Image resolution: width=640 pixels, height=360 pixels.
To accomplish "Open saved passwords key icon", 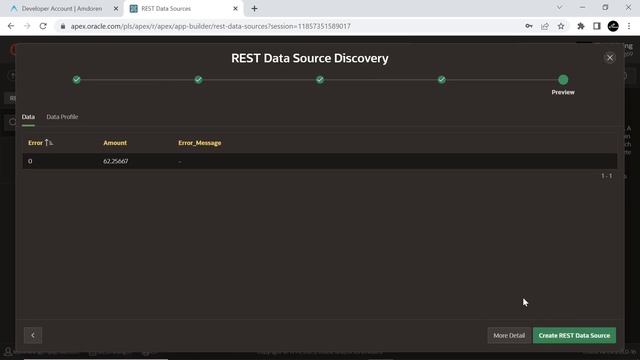I will coord(529,26).
